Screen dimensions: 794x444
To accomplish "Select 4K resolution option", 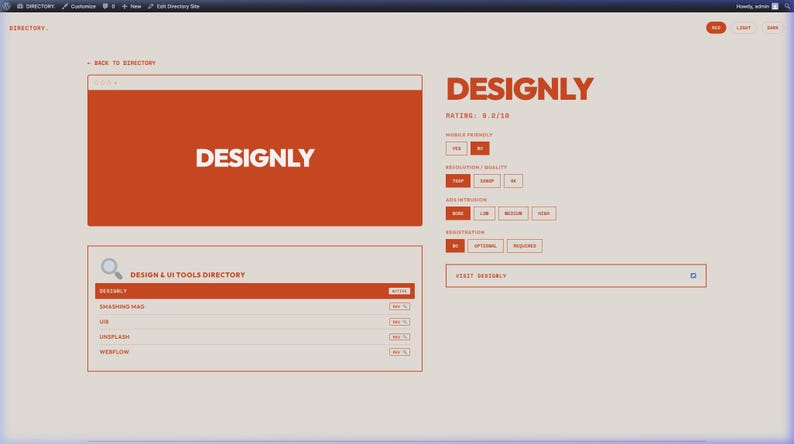I will (x=513, y=181).
